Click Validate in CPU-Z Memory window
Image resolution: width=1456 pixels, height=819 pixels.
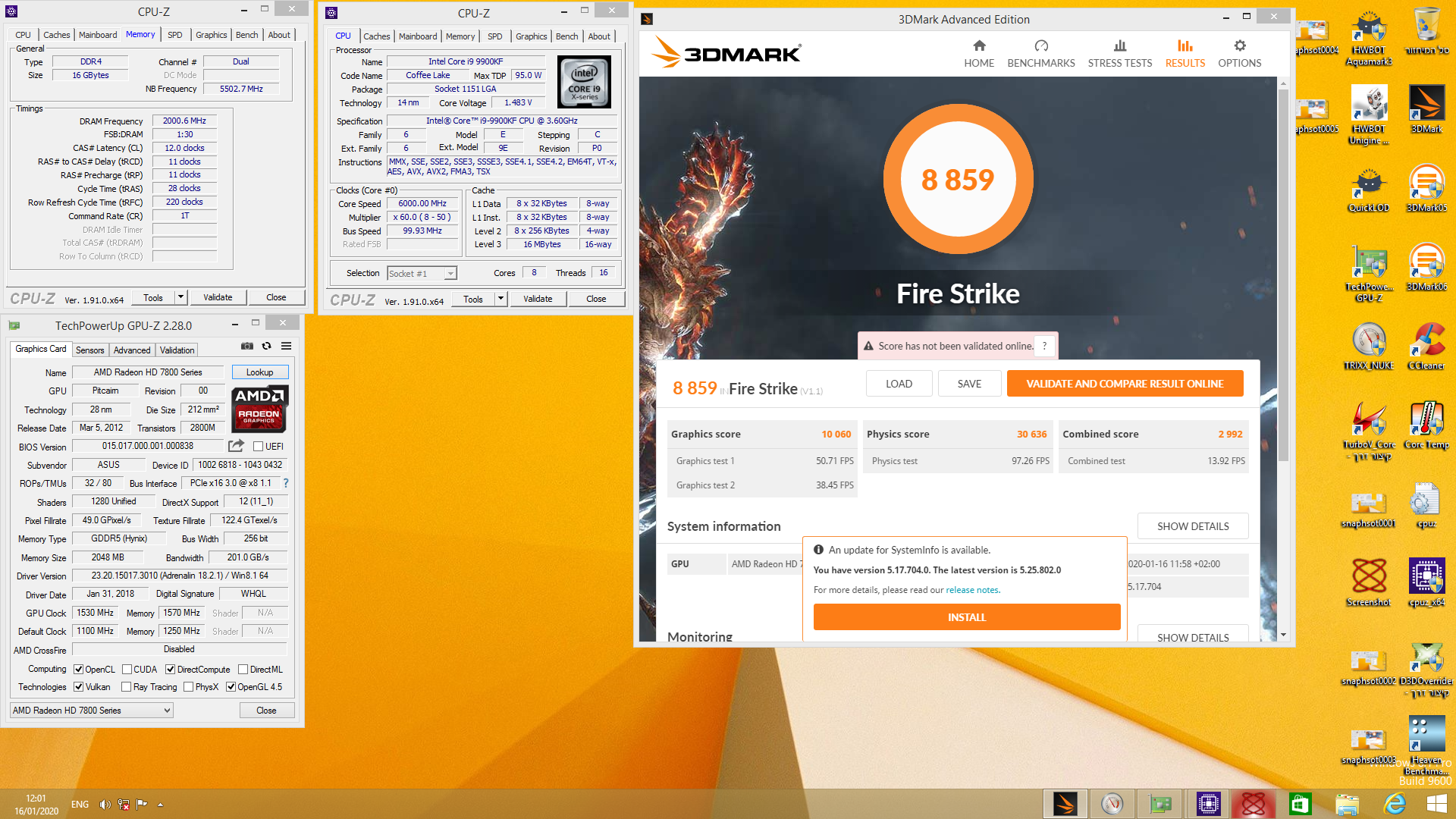pos(218,298)
